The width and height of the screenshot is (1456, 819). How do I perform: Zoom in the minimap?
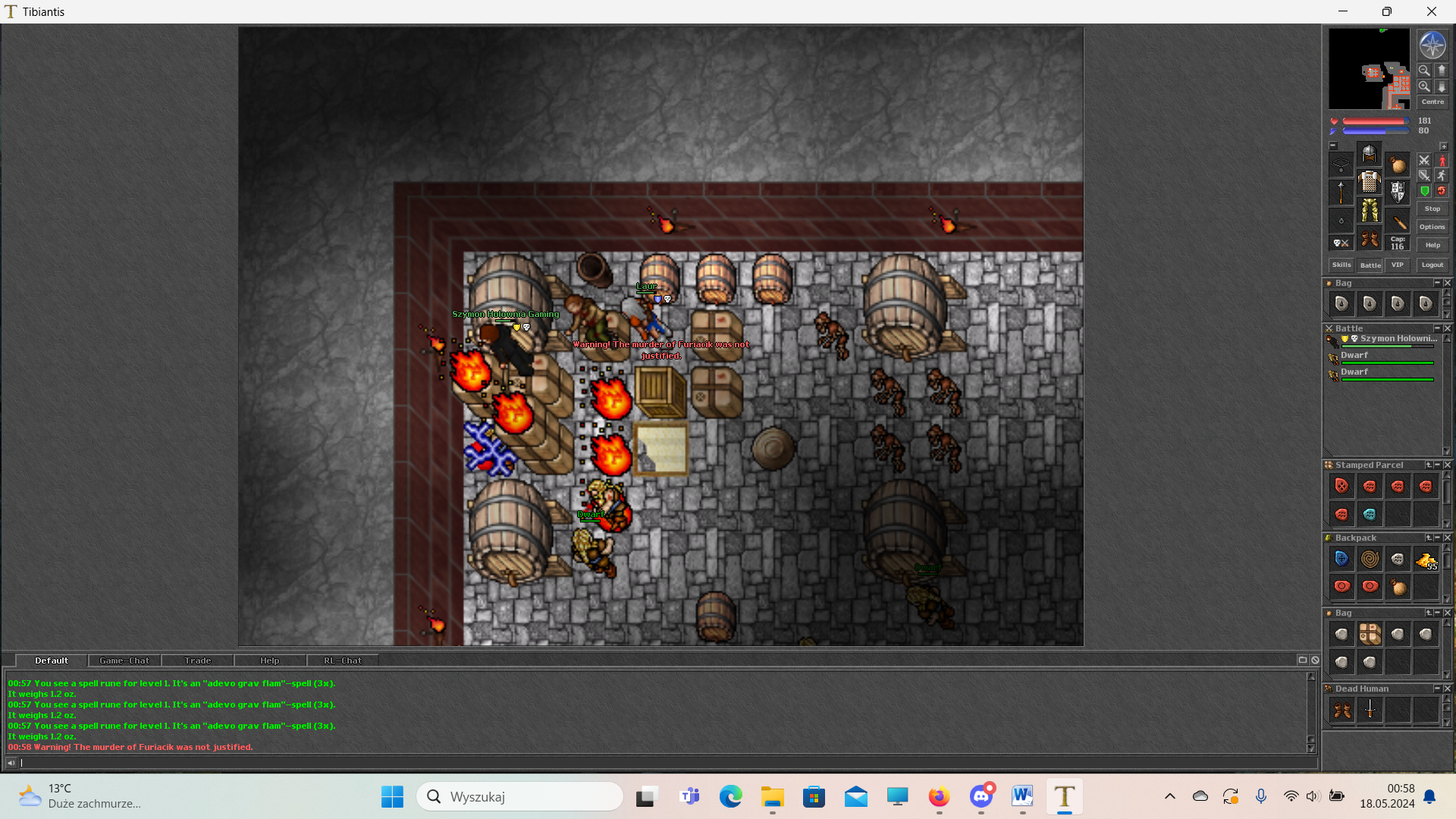tap(1424, 86)
